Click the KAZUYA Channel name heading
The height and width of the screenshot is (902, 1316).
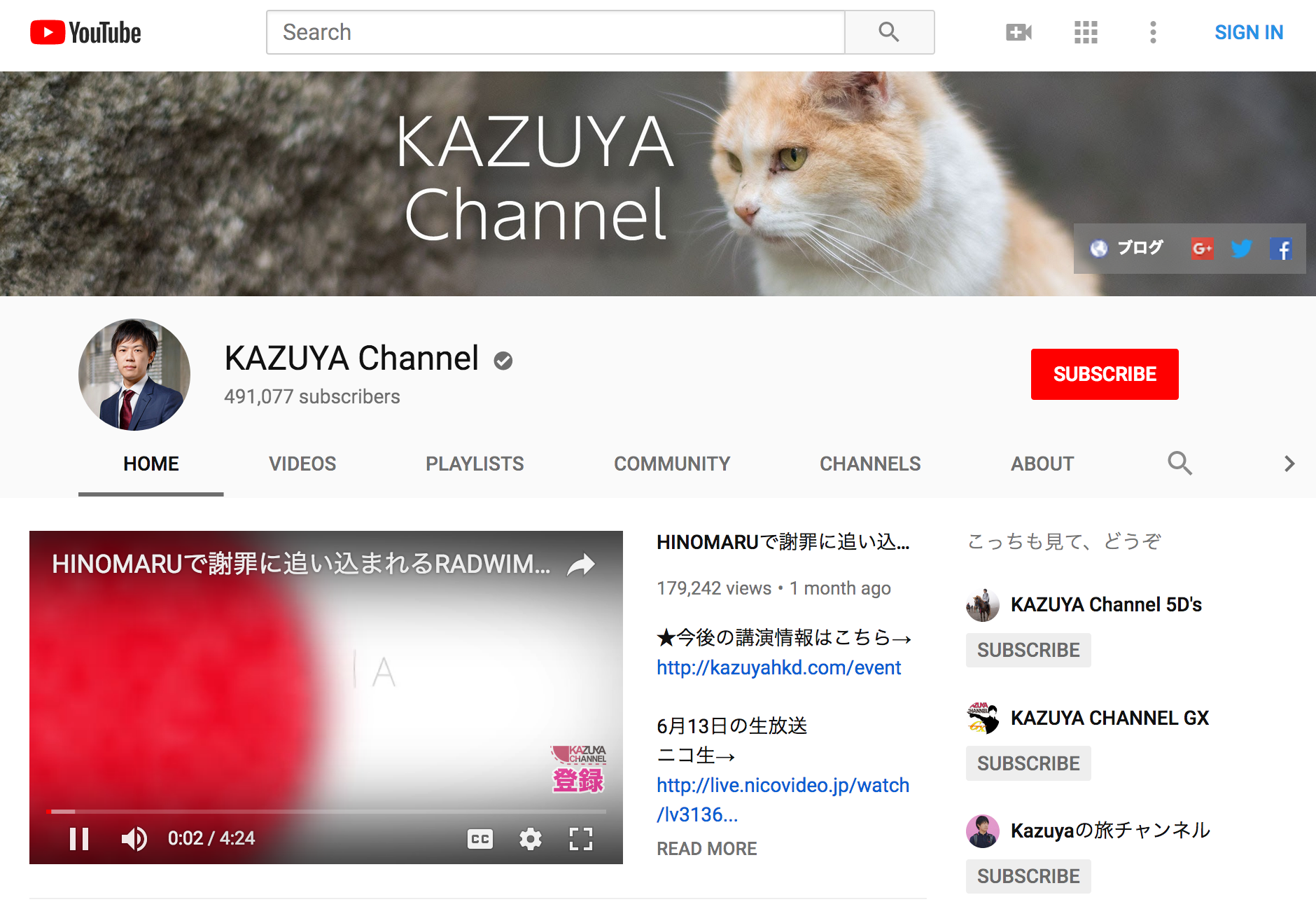(x=351, y=358)
